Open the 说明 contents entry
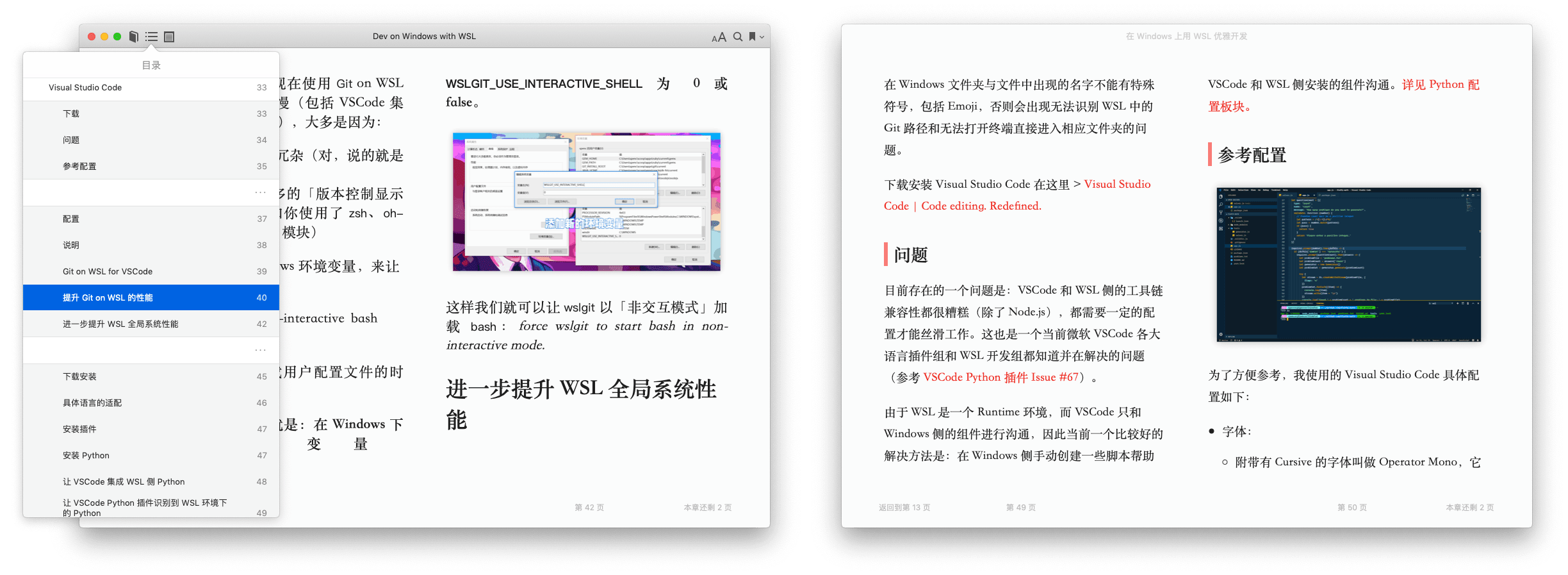Viewport: 1568px width, 575px height. pos(151,246)
